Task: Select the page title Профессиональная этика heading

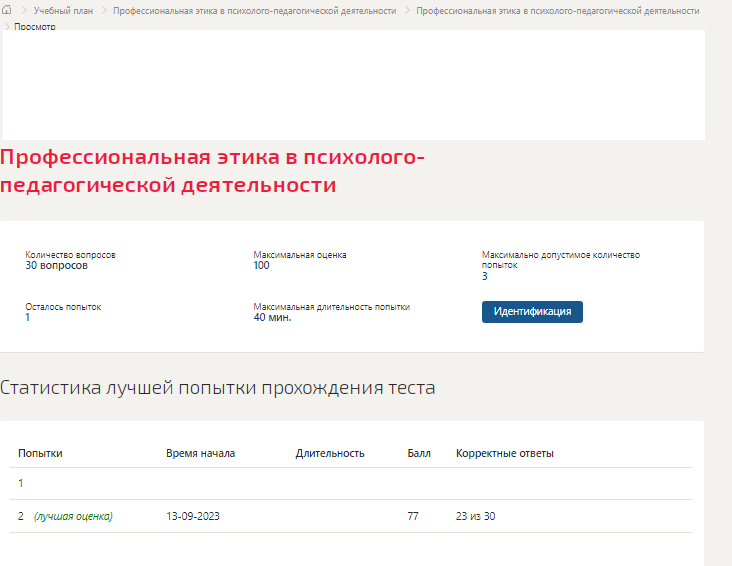Action: click(212, 171)
